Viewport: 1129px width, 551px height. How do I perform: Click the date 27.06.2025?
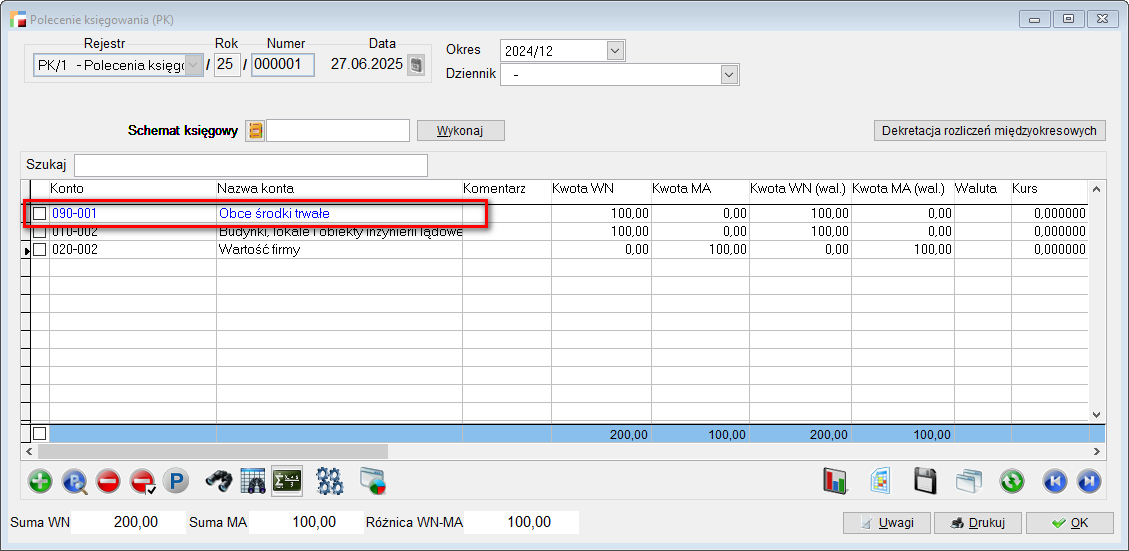click(x=366, y=64)
